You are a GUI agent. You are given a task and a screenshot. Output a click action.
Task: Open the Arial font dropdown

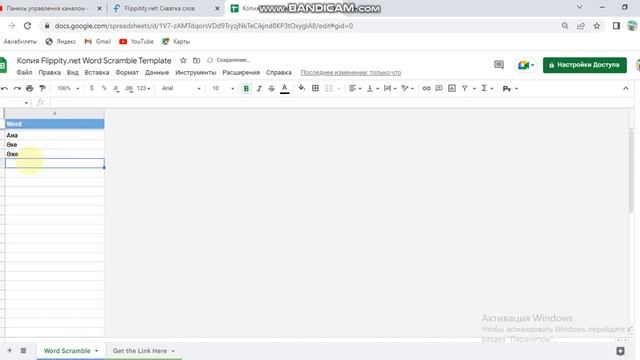(181, 89)
